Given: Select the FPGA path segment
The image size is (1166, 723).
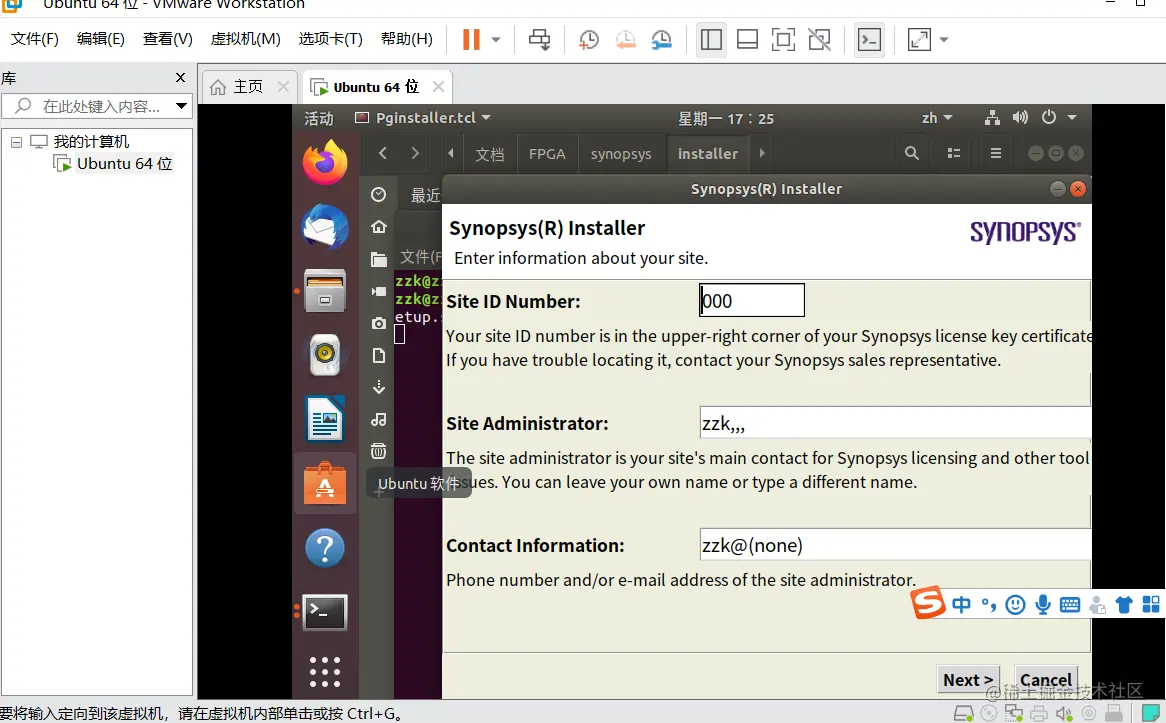Looking at the screenshot, I should 547,154.
